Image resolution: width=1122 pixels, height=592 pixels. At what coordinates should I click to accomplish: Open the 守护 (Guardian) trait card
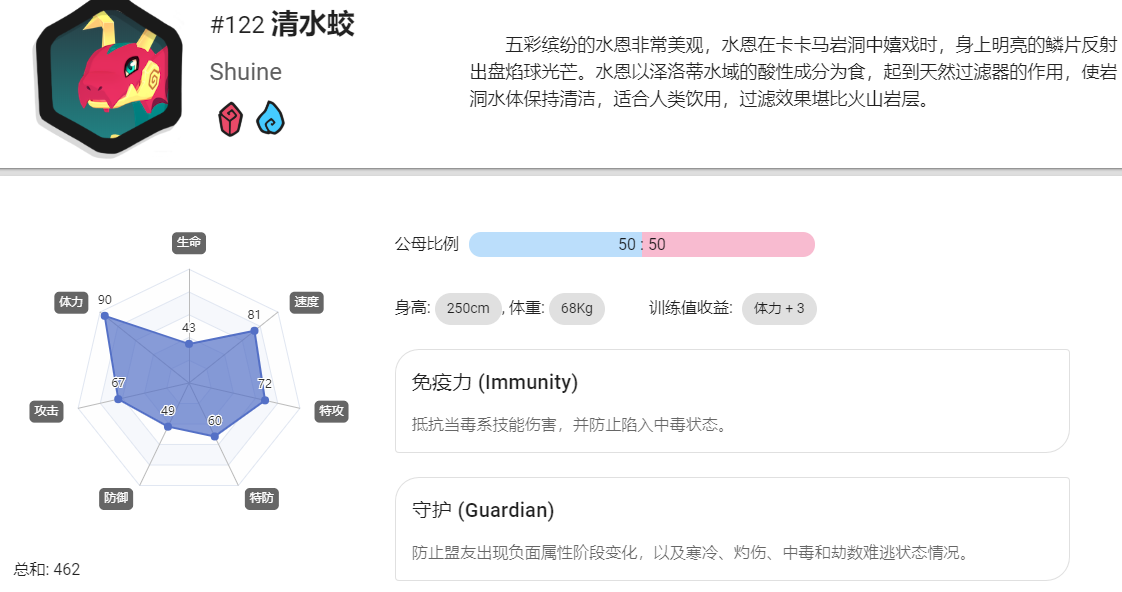point(732,529)
